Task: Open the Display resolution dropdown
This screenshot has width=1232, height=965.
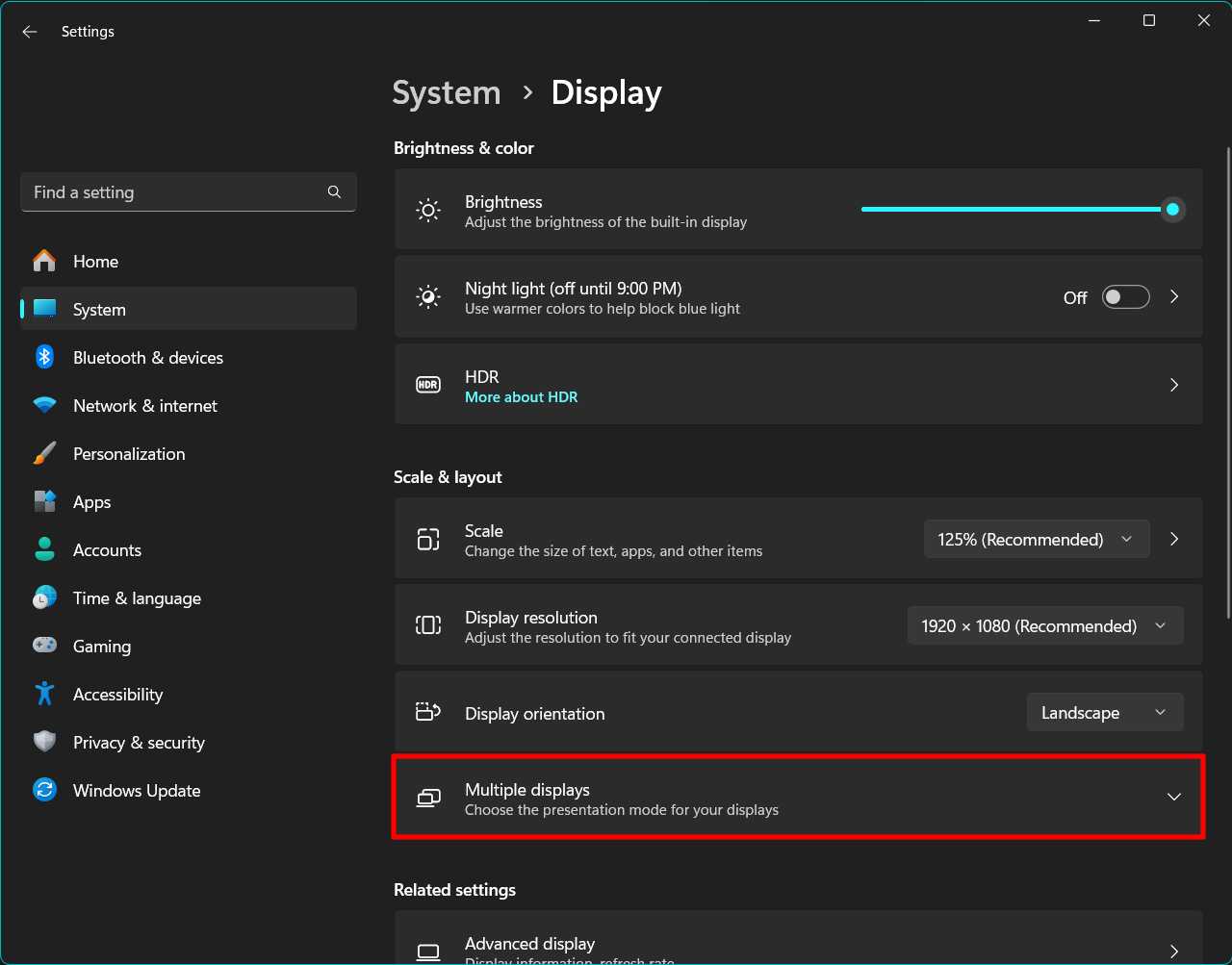Action: tap(1045, 626)
